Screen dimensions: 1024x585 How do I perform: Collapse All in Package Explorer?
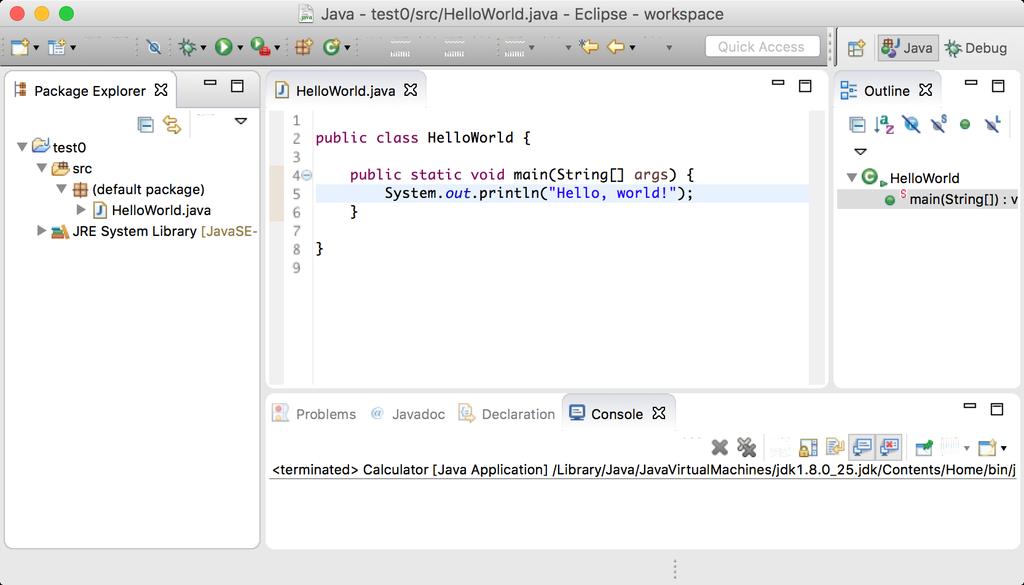pos(146,124)
